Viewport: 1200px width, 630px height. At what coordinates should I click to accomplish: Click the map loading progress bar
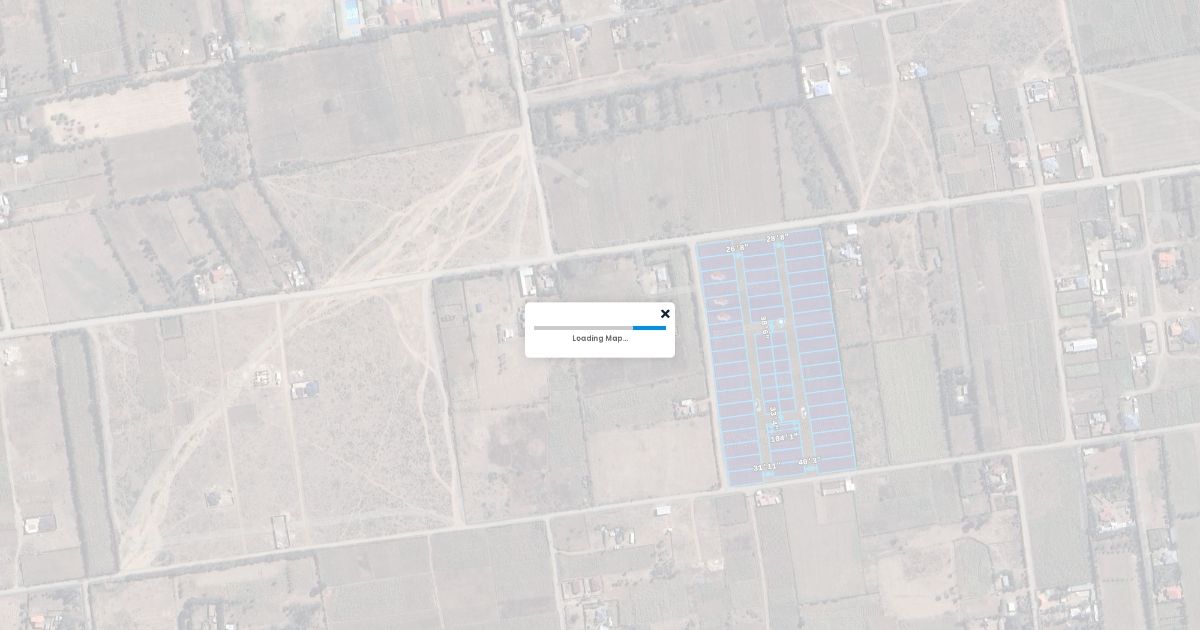pos(599,327)
